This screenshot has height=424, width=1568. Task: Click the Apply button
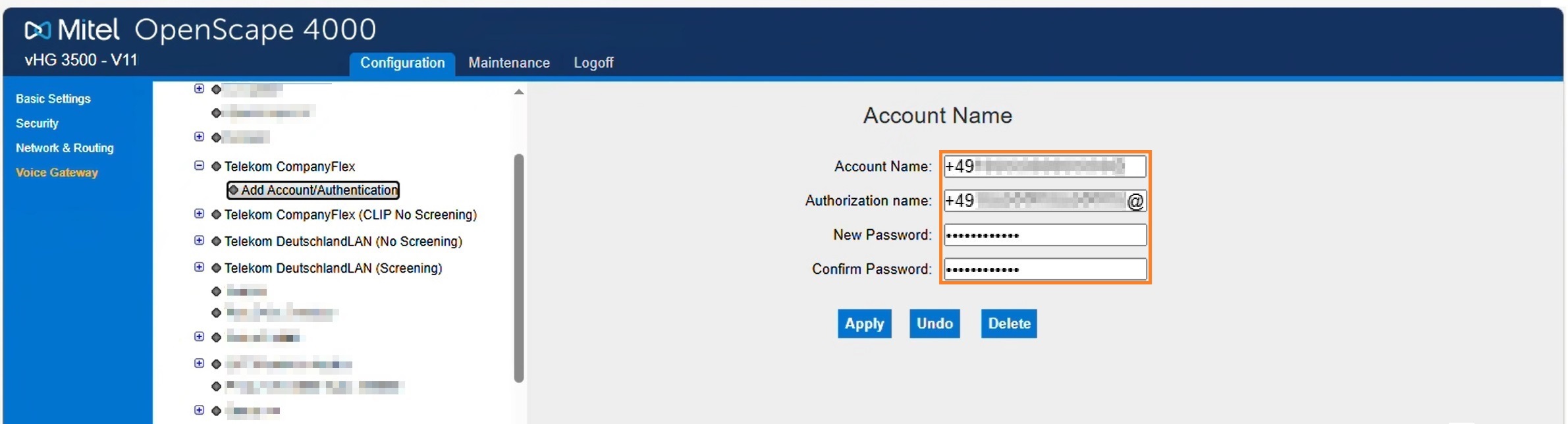point(864,324)
